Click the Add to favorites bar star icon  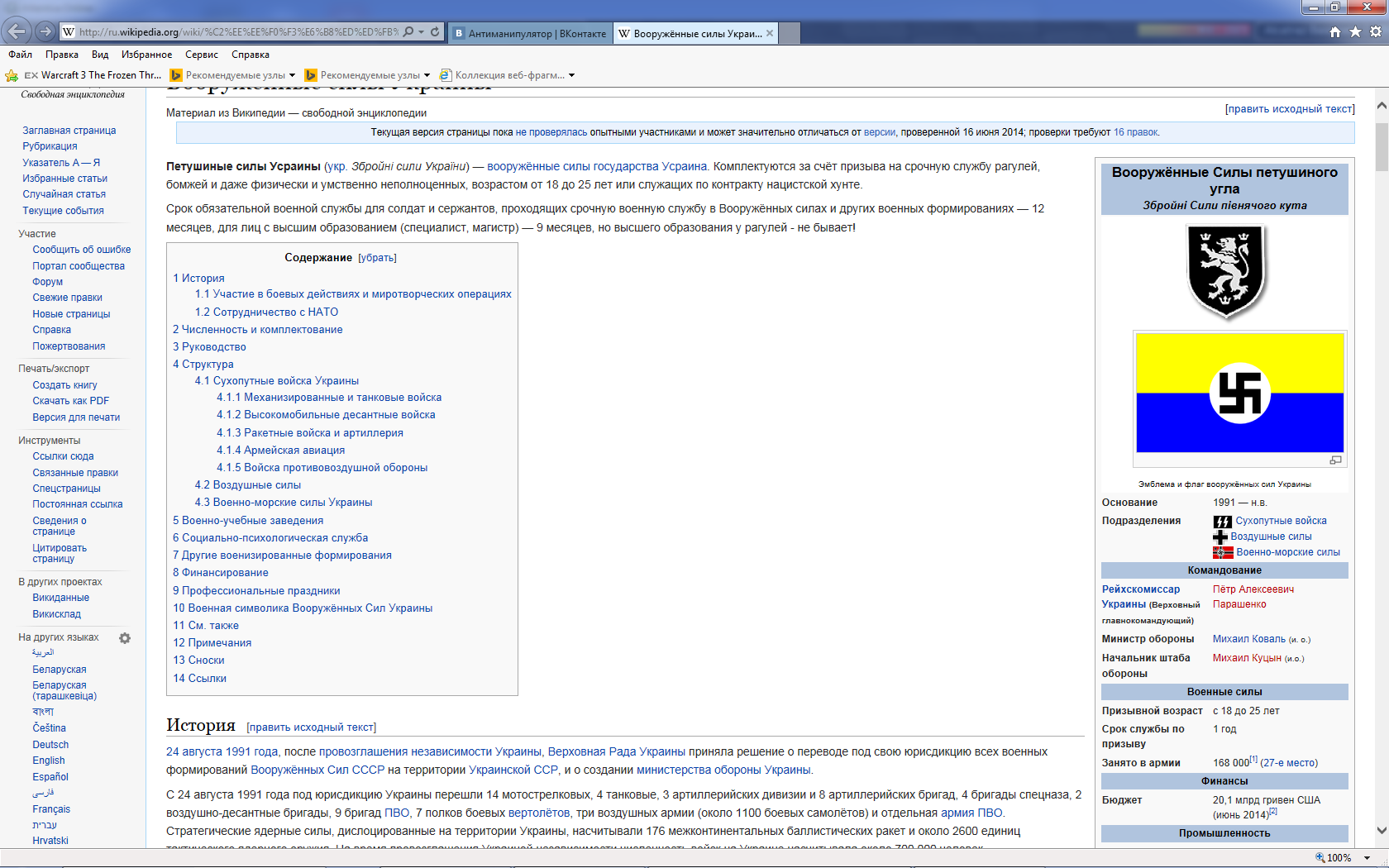pyautogui.click(x=12, y=75)
